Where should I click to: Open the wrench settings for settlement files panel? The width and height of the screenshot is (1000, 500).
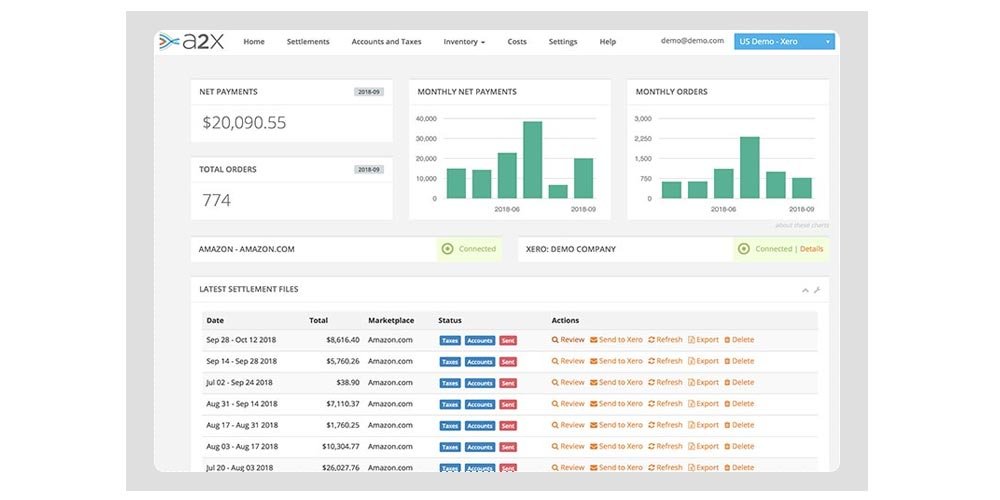[817, 290]
